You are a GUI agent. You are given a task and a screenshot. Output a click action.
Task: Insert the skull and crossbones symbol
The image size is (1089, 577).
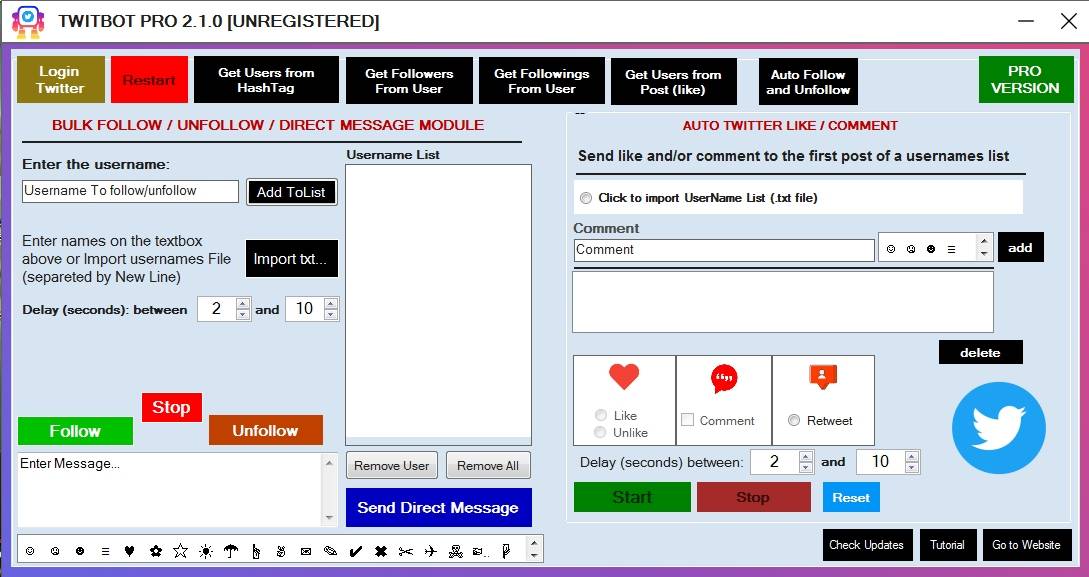[456, 551]
